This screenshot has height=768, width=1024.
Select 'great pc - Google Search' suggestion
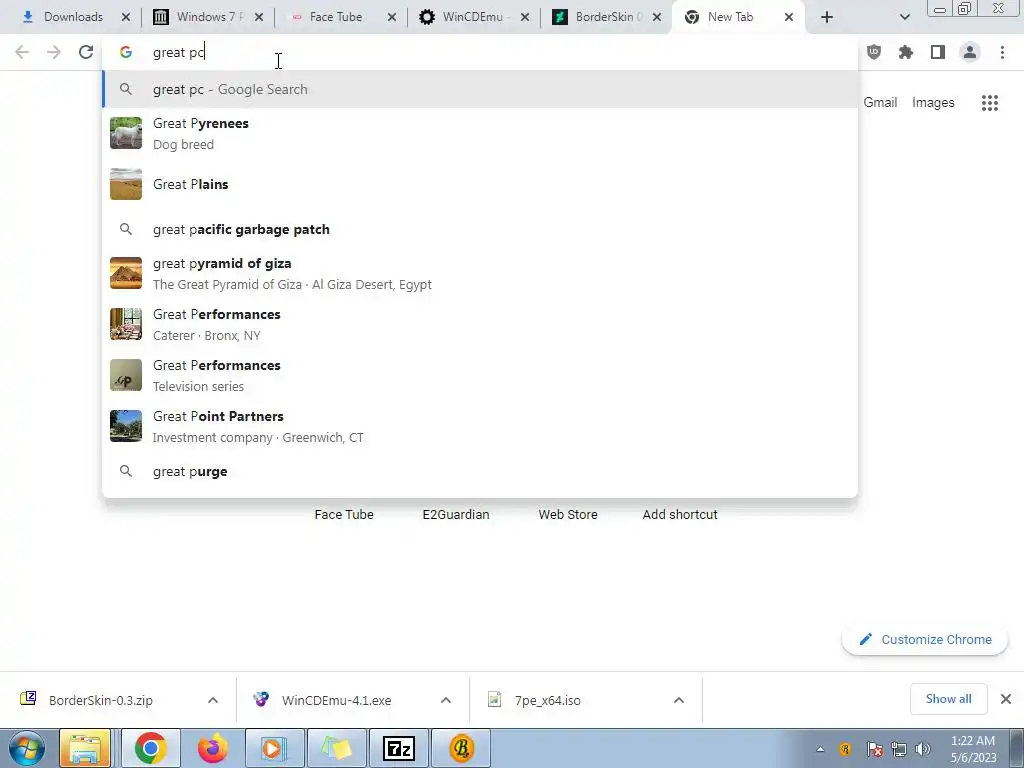point(480,89)
